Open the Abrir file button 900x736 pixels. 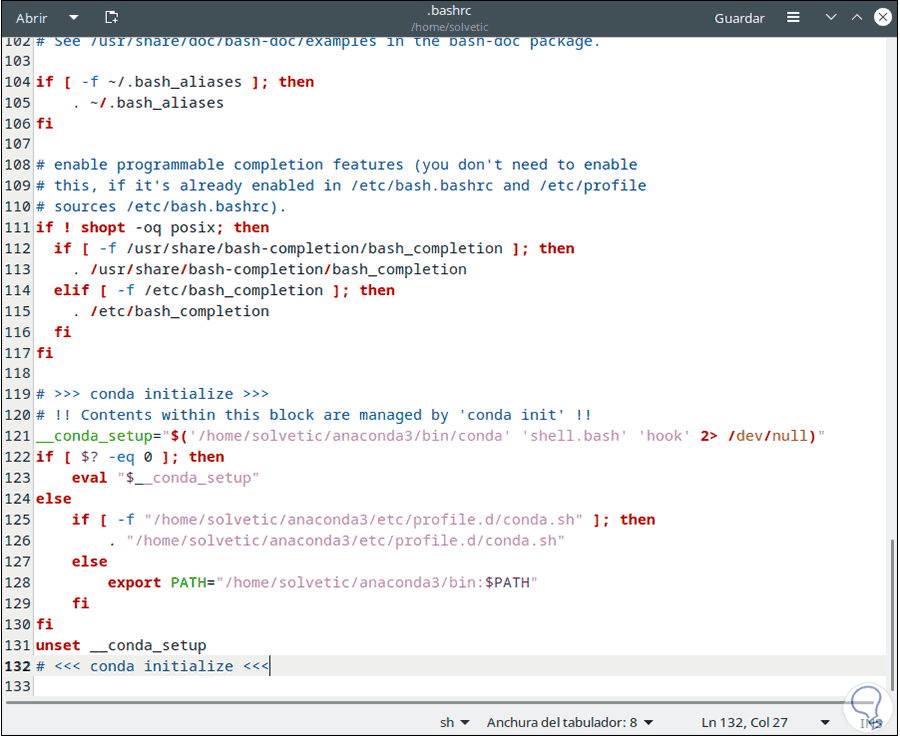click(x=31, y=18)
